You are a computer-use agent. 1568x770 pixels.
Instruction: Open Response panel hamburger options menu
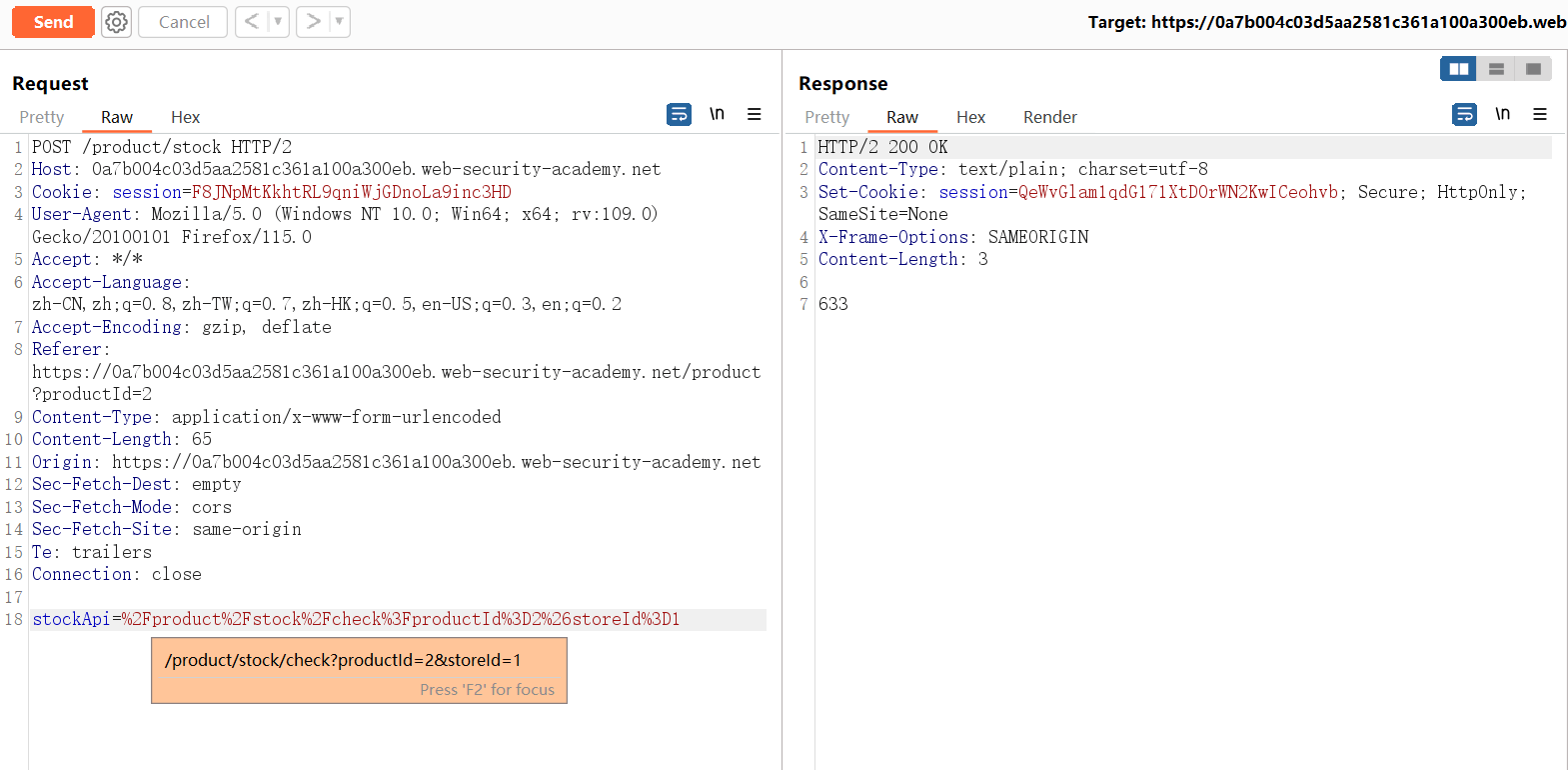click(x=1540, y=115)
